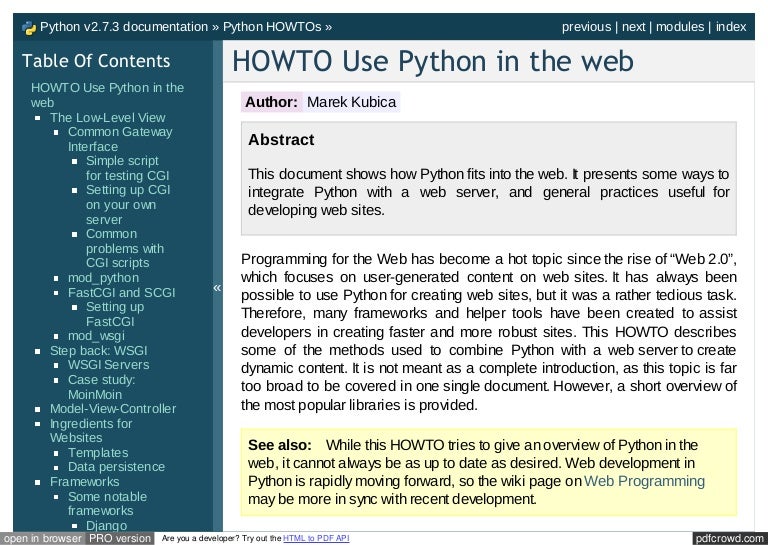Open the modules list link
The width and height of the screenshot is (768, 545).
pos(679,27)
